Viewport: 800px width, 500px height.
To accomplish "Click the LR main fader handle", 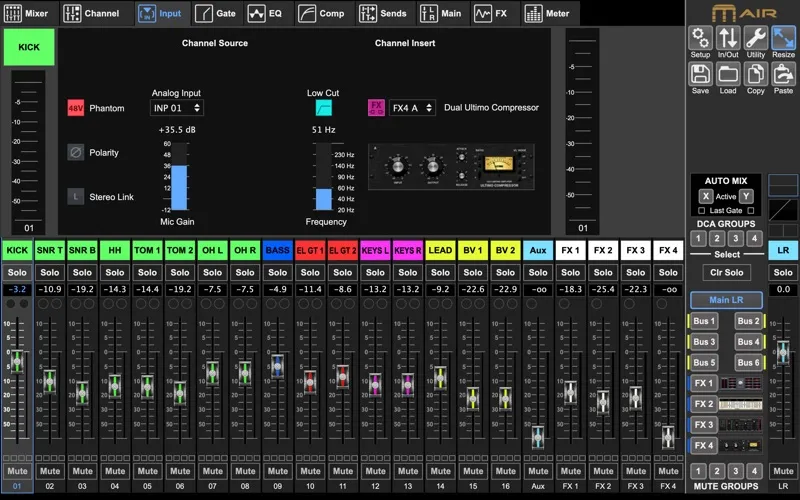I will (783, 353).
